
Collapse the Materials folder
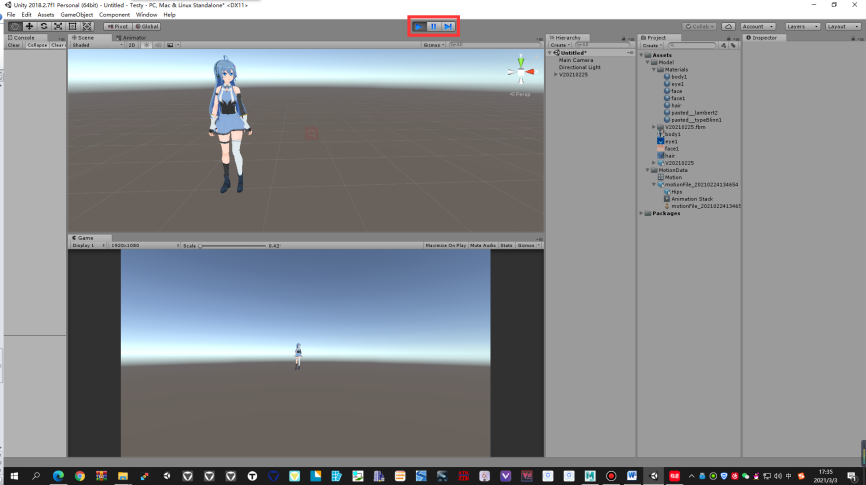654,70
